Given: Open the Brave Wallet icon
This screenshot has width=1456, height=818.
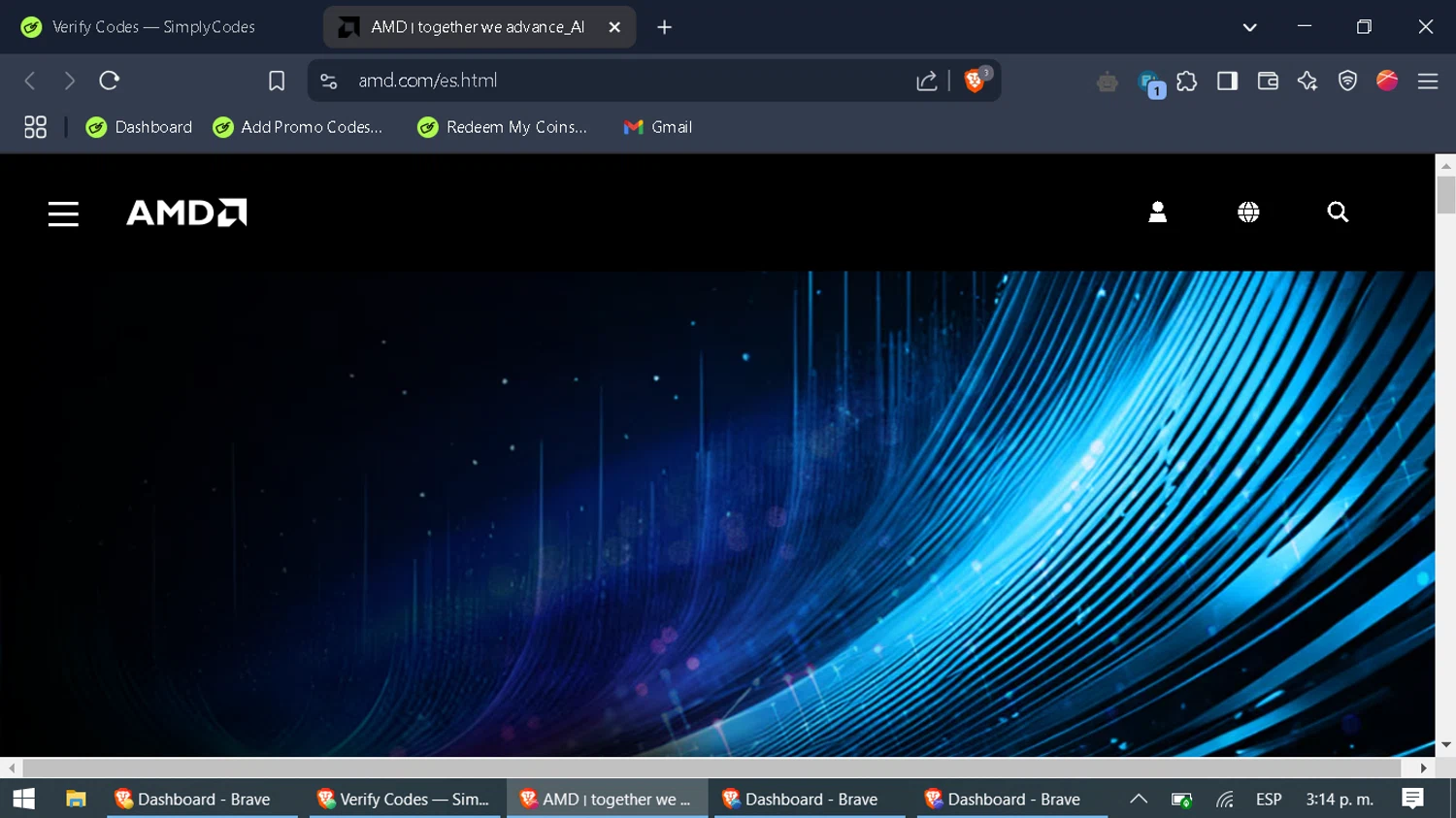Looking at the screenshot, I should coord(1268,82).
